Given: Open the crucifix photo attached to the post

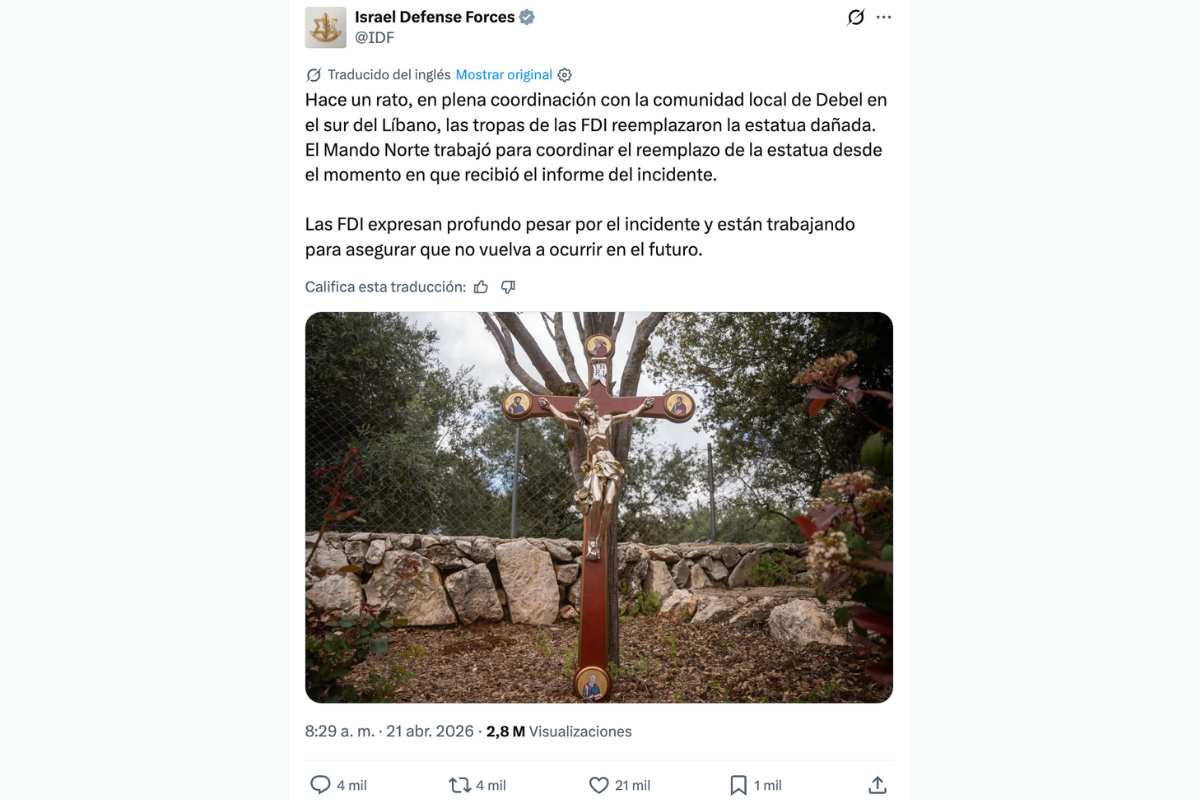Looking at the screenshot, I should pos(598,505).
